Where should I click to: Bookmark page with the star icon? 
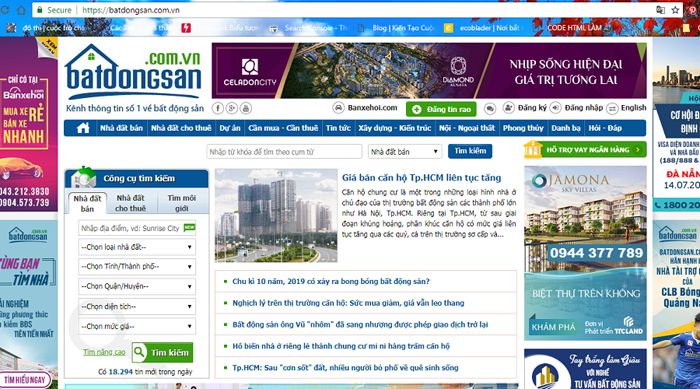pyautogui.click(x=675, y=10)
